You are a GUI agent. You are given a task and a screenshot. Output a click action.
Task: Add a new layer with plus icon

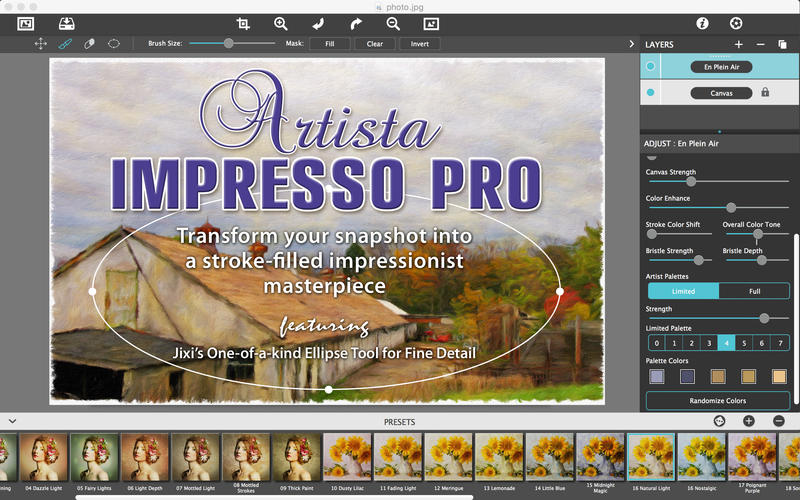[739, 45]
